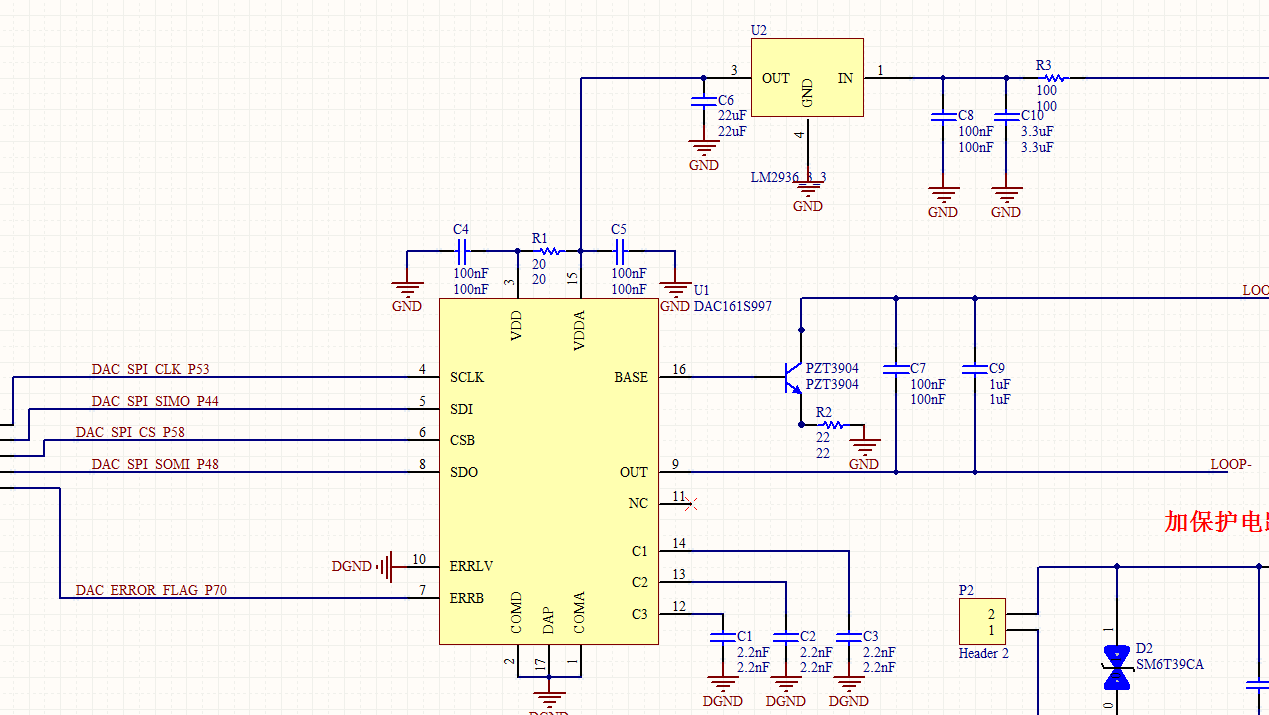The width and height of the screenshot is (1269, 715).
Task: Click the BASE pin name on U1
Action: (x=631, y=377)
